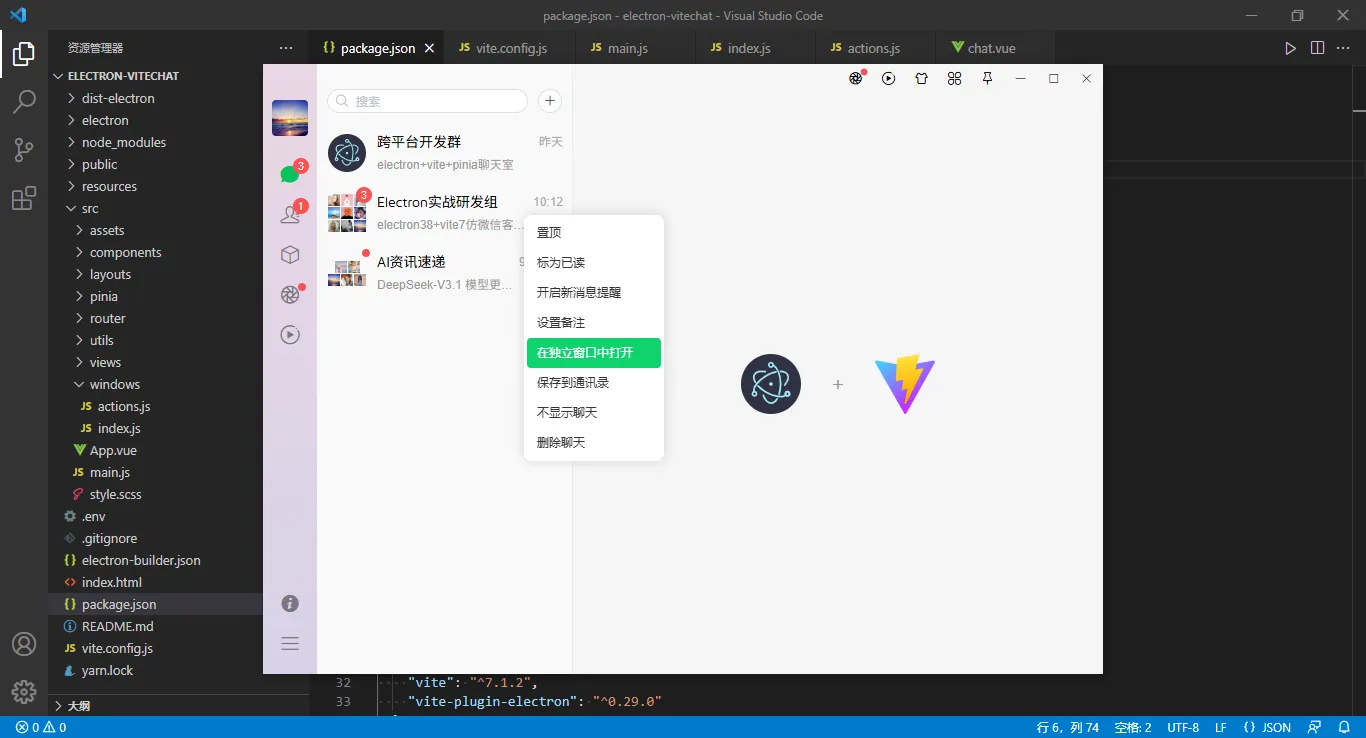The width and height of the screenshot is (1366, 738).
Task: Click JSON language mode in the status bar
Action: [x=1268, y=727]
